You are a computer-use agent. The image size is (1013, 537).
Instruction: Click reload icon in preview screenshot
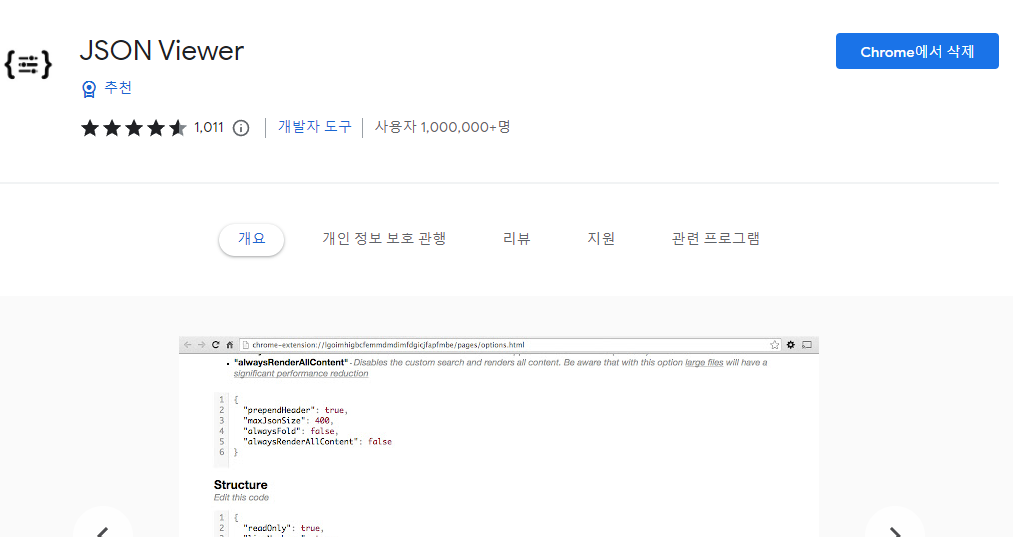point(216,345)
